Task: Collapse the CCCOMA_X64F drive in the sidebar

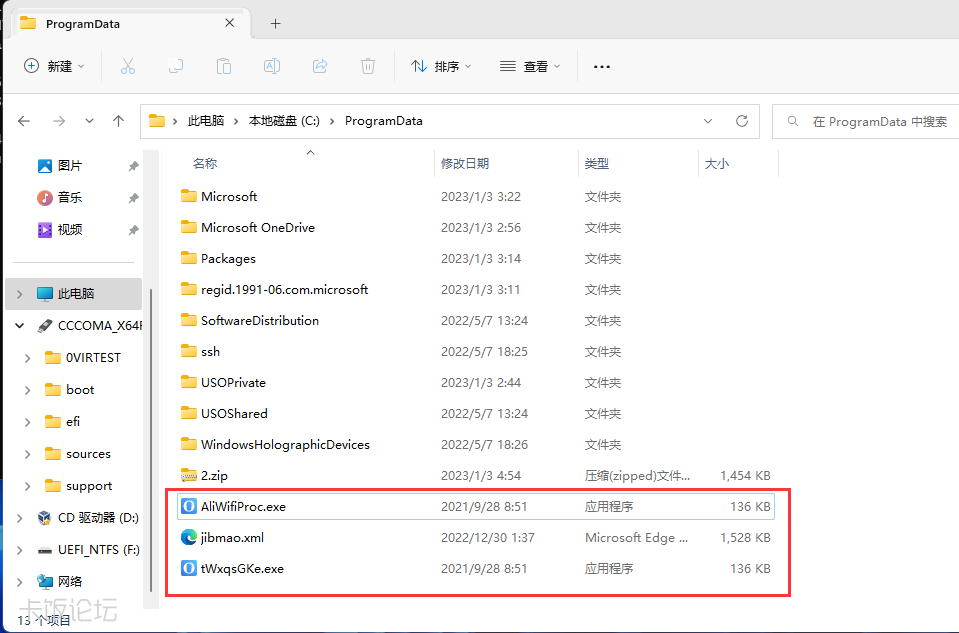Action: click(x=18, y=325)
